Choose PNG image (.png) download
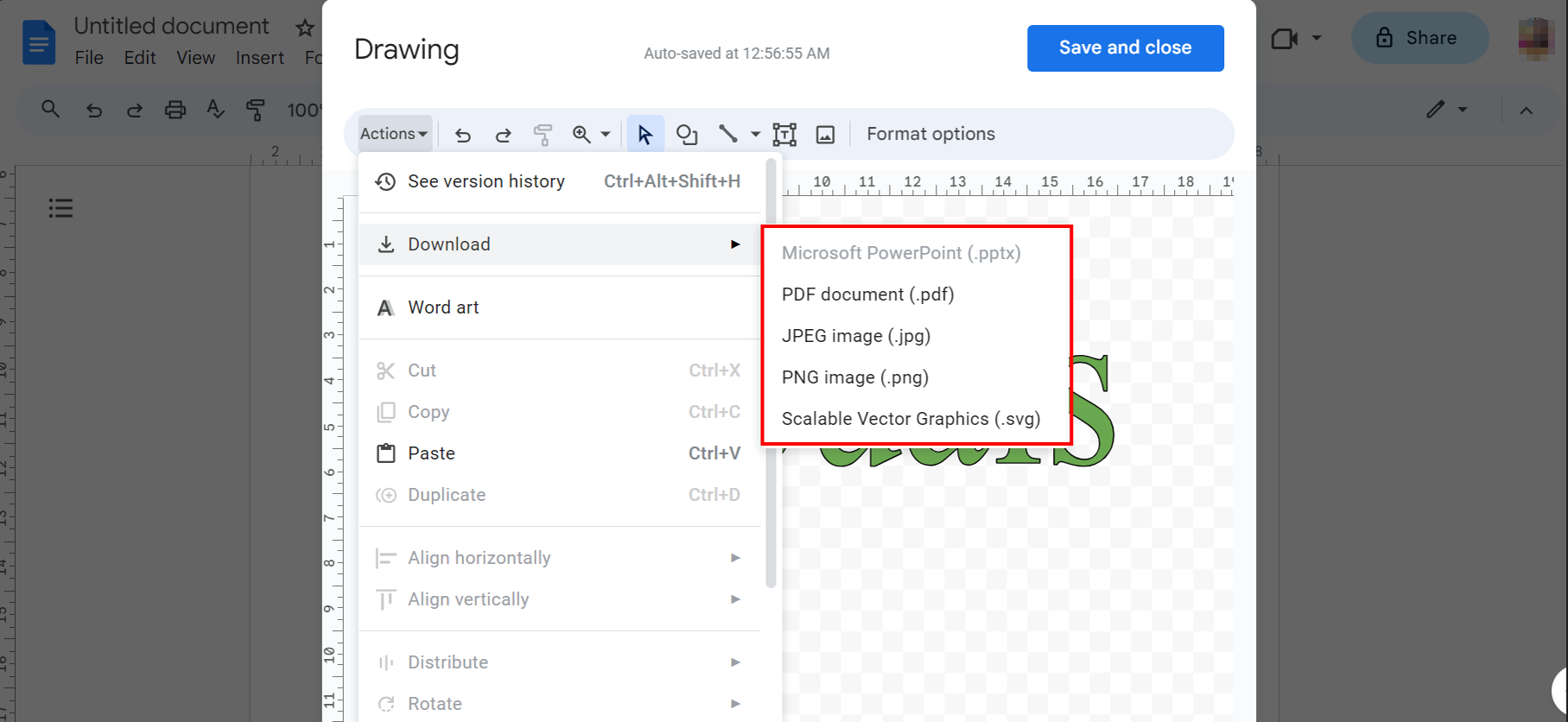This screenshot has height=722, width=1568. coord(854,377)
